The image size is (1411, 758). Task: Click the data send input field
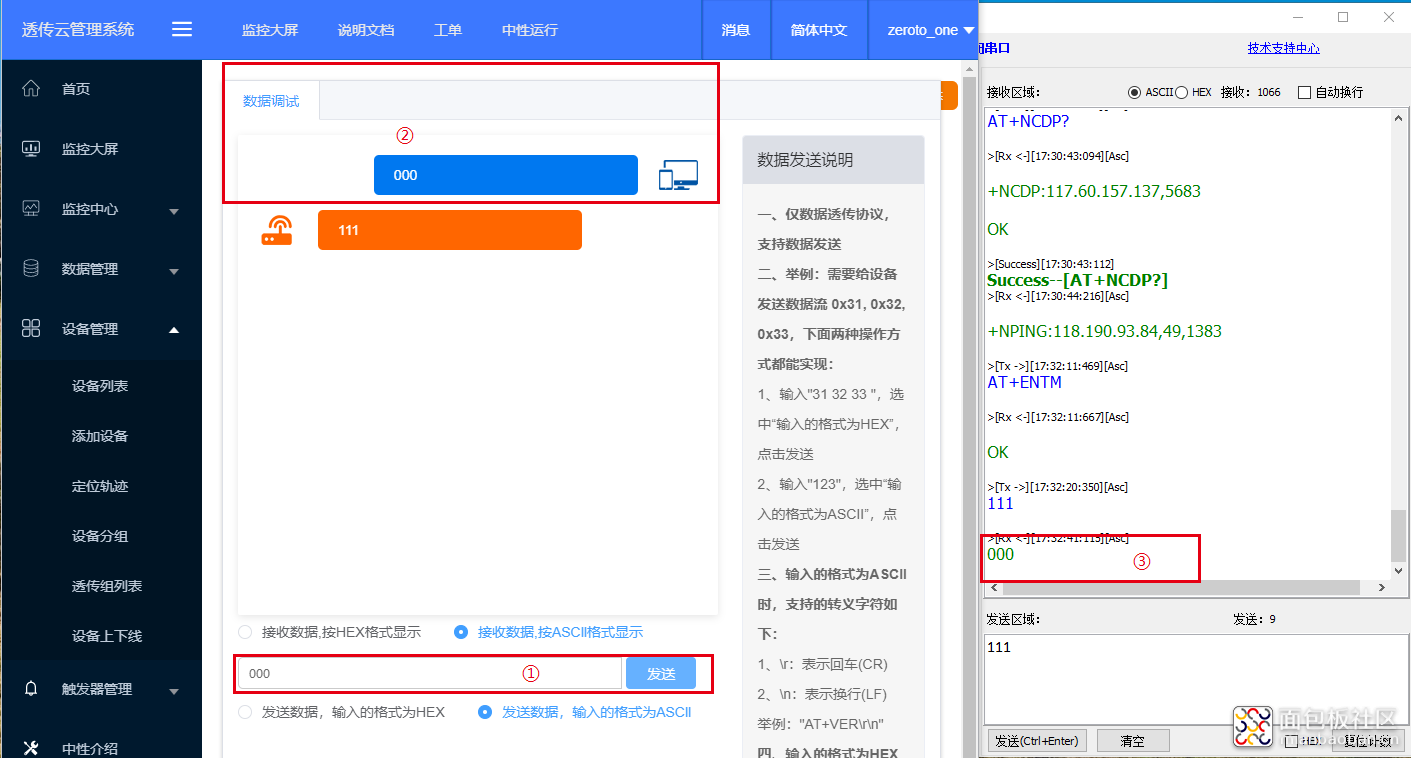pyautogui.click(x=430, y=673)
